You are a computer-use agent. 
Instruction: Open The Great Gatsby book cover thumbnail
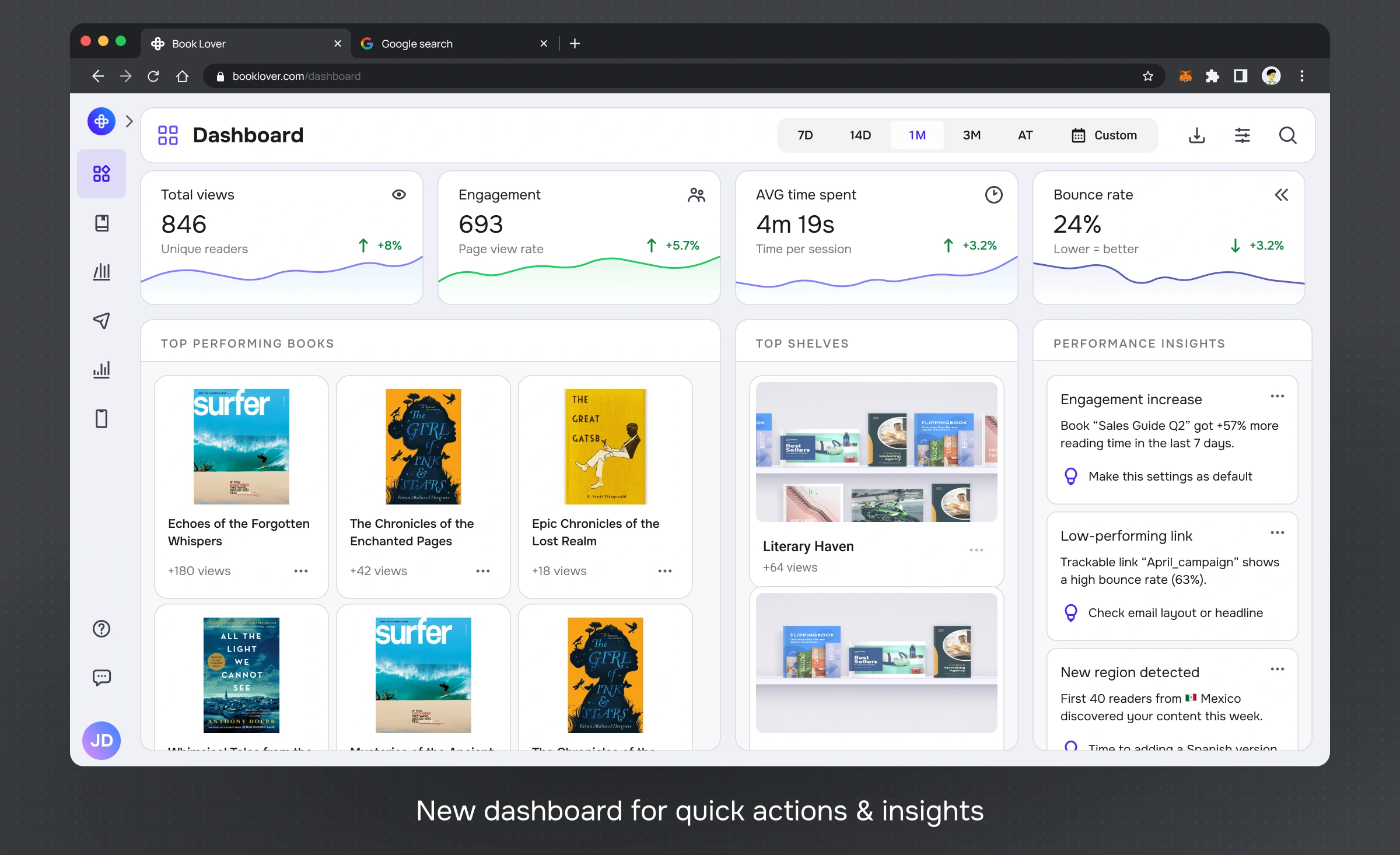605,446
